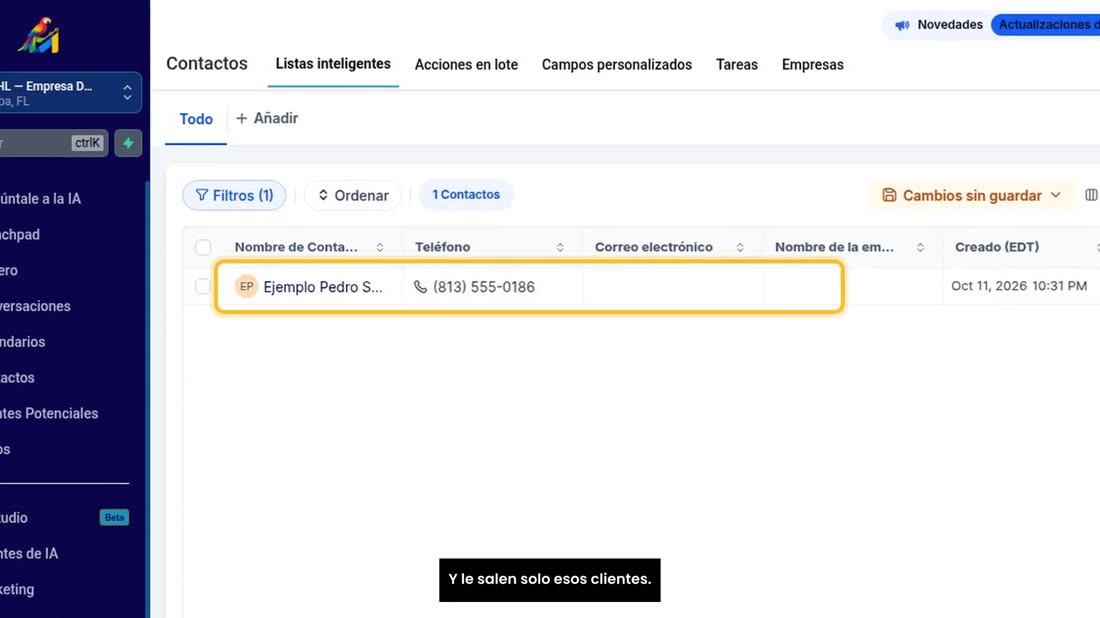Viewport: 1100px width, 618px height.
Task: Open the Calendarios sidebar item
Action: coord(22,342)
